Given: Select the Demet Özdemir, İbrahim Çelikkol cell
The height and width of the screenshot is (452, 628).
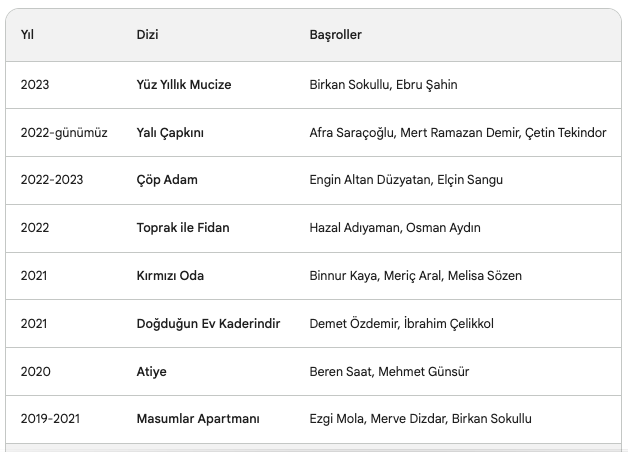Looking at the screenshot, I should (401, 324).
